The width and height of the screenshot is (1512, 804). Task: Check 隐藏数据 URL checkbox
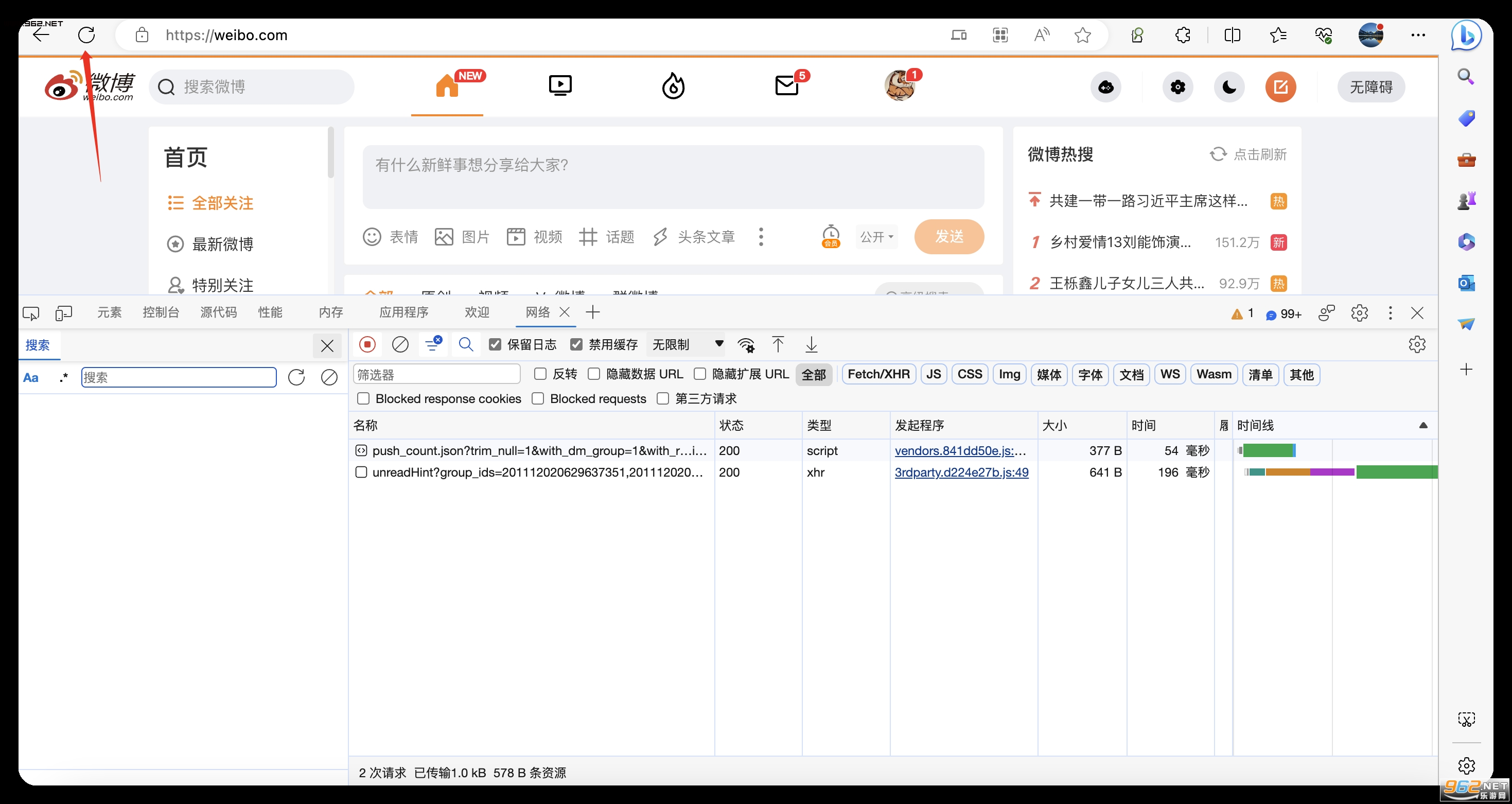click(x=594, y=374)
